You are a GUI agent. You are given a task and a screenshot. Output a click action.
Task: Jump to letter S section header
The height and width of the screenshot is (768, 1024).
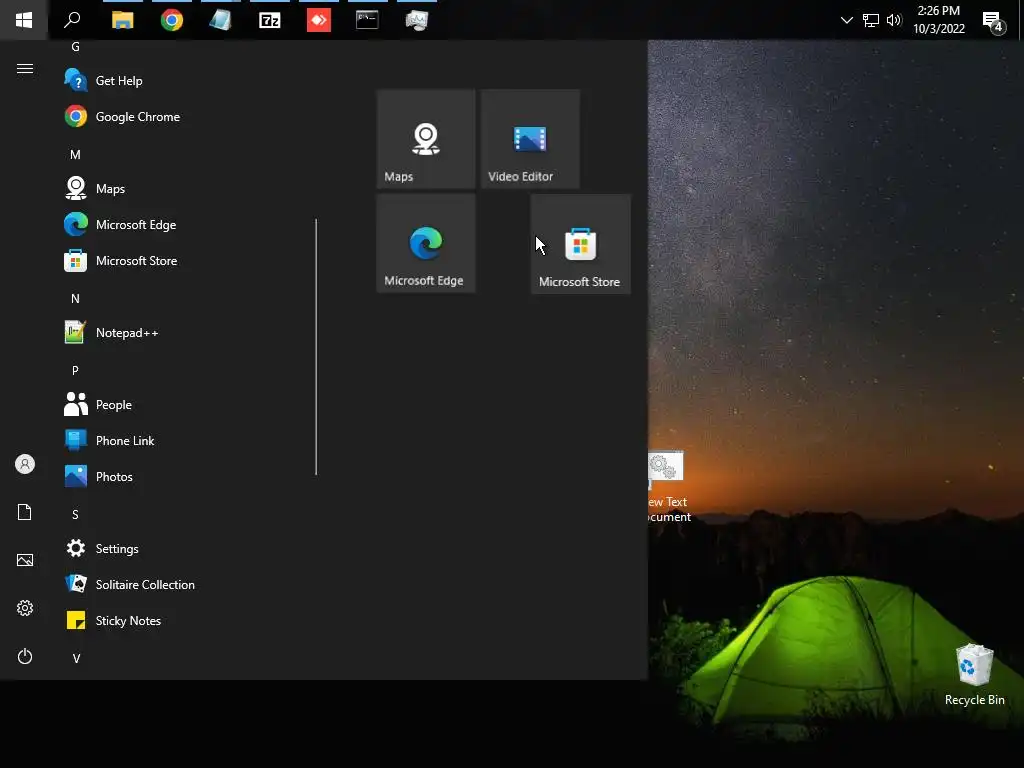tap(75, 515)
